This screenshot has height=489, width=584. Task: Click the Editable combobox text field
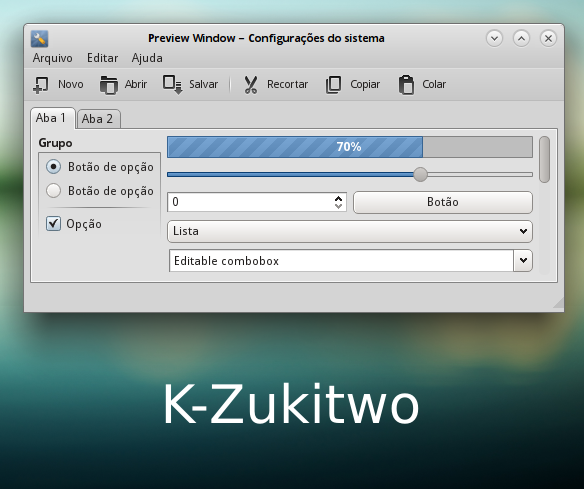click(342, 261)
